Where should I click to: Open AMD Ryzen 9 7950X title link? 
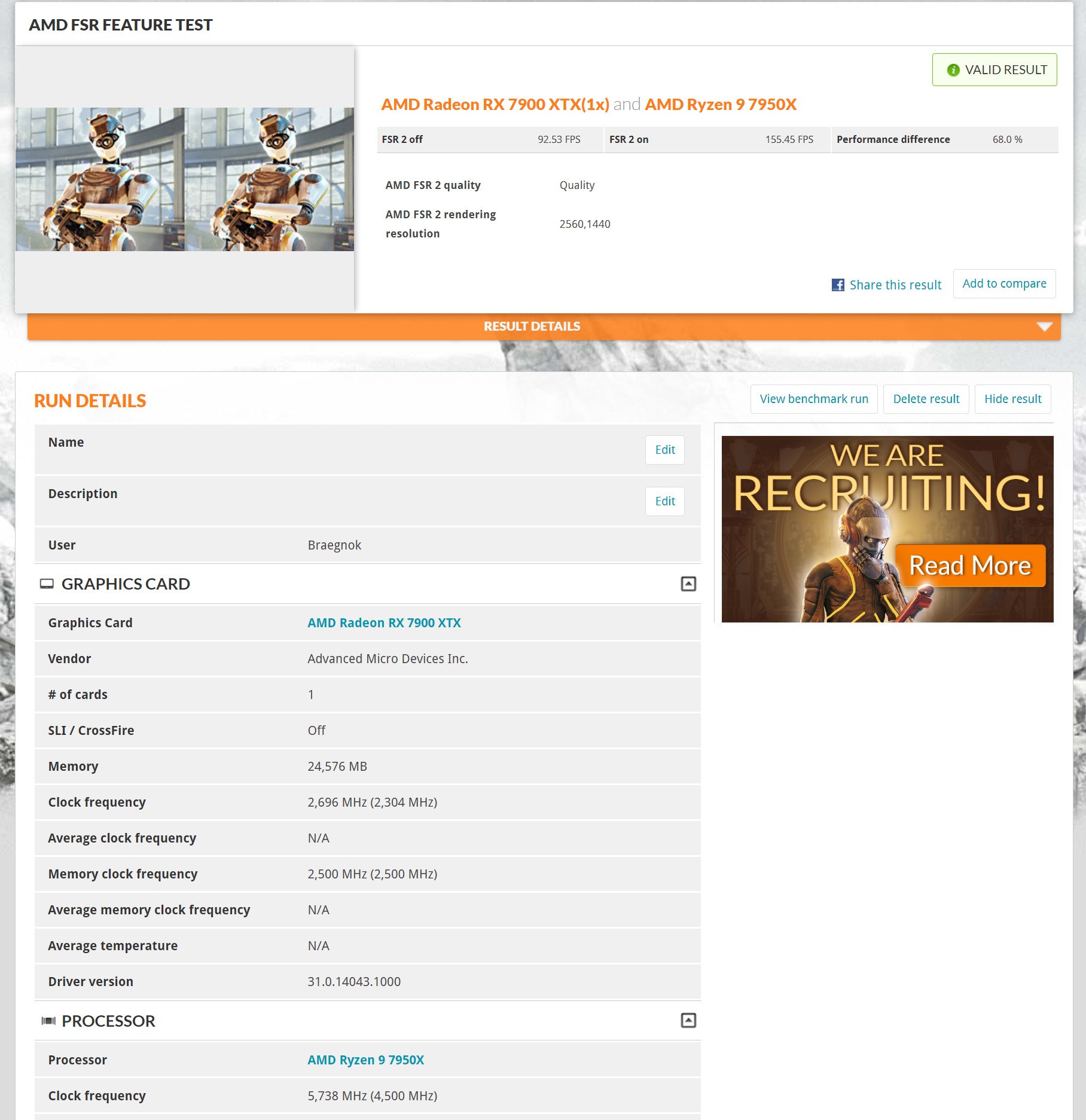721,105
